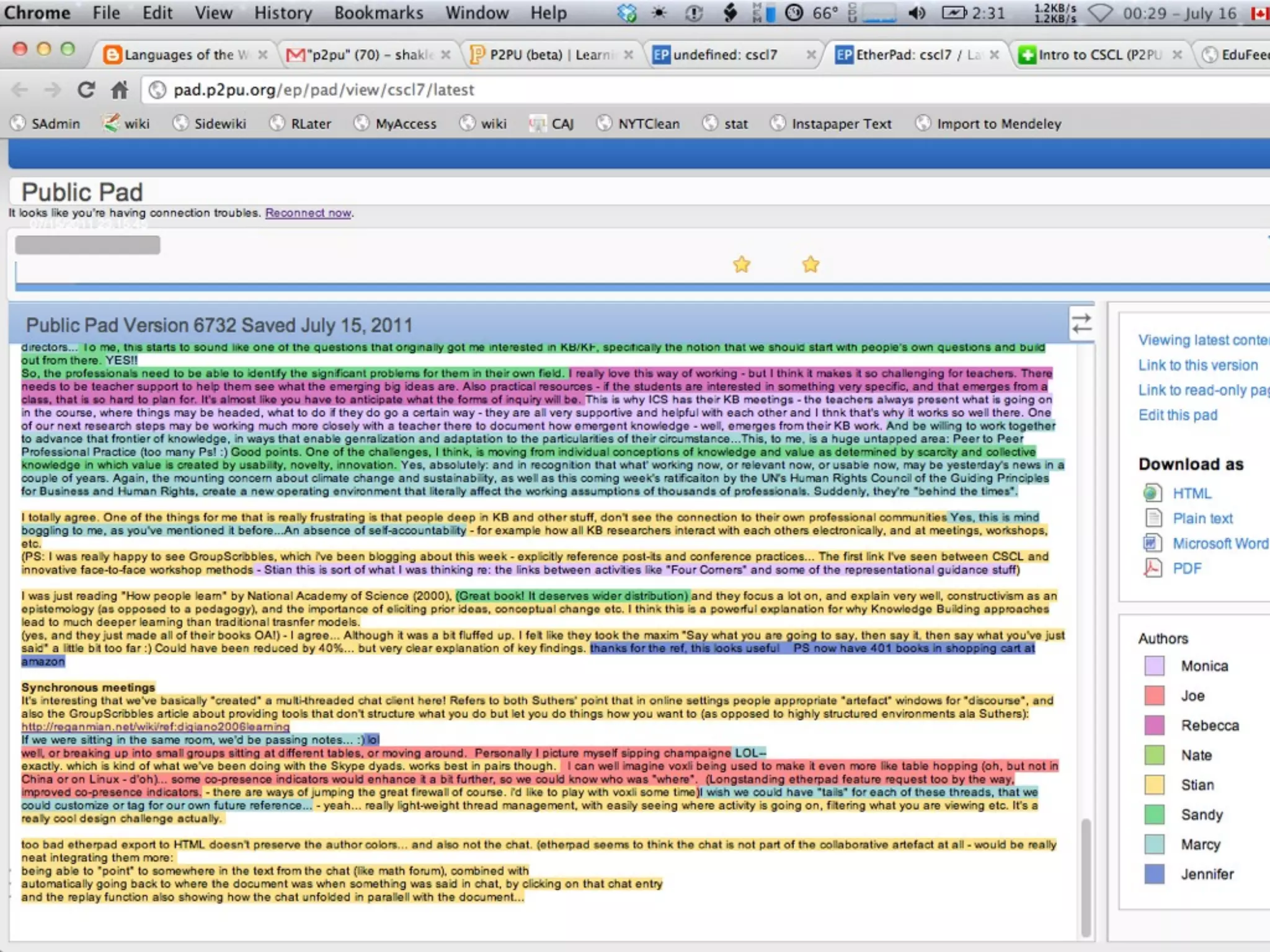Open the History menu
Image resolution: width=1270 pixels, height=952 pixels.
pos(282,13)
